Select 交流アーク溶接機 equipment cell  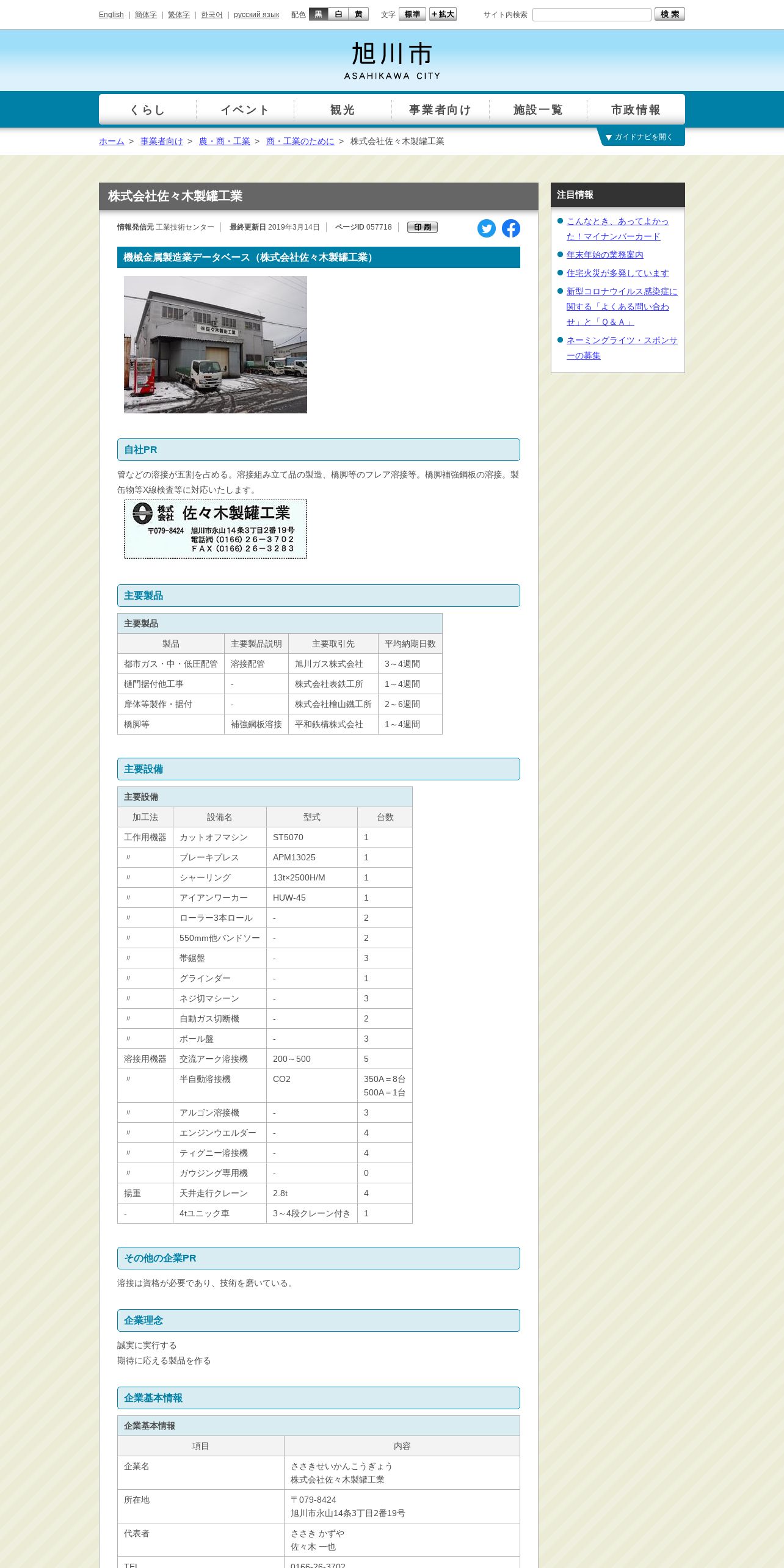(x=220, y=1059)
